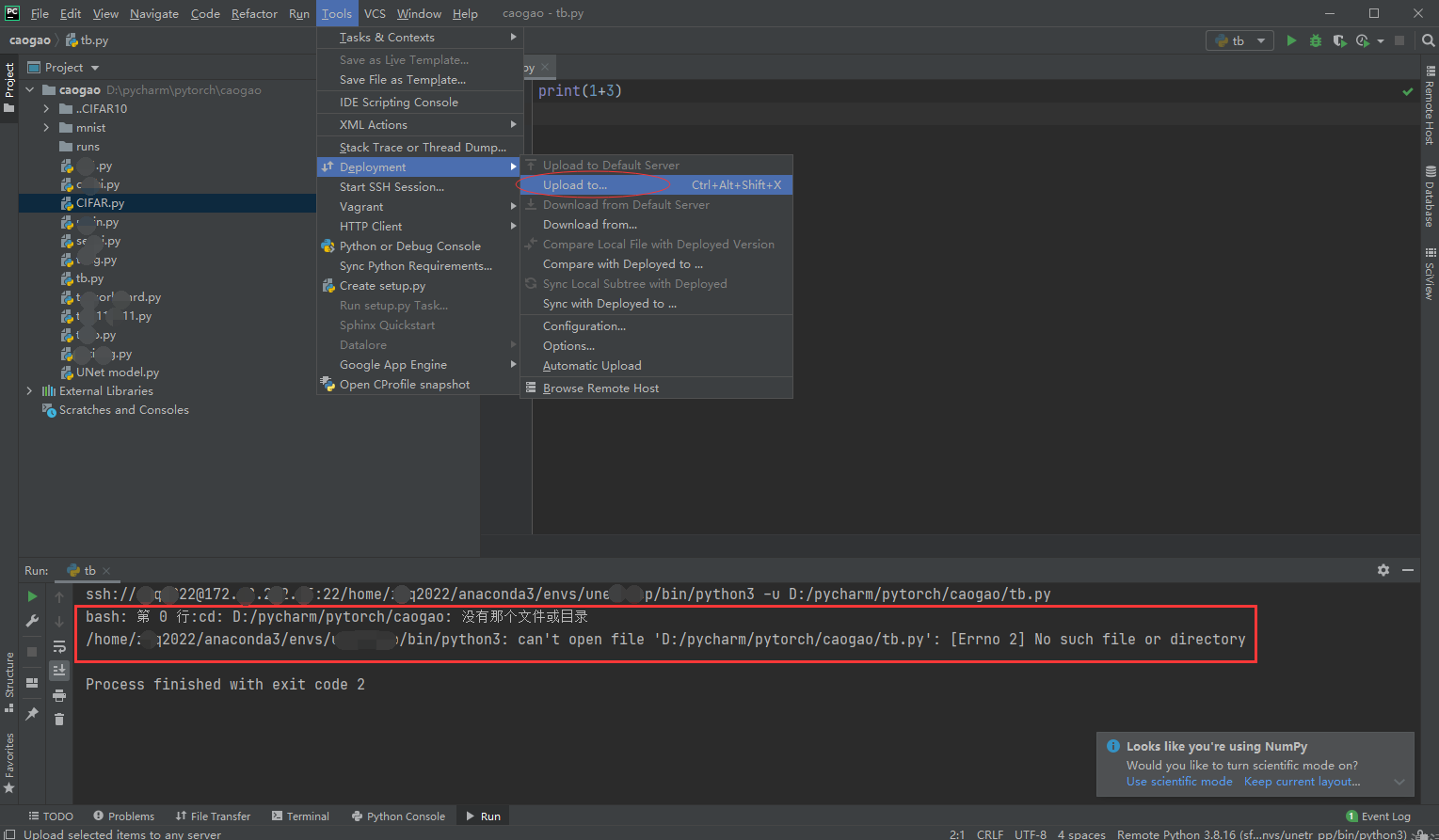Choose Upload to... in Deployment submenu
1439x840 pixels.
pos(656,185)
